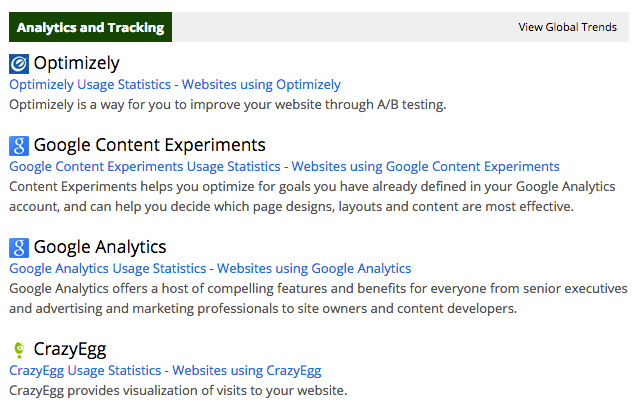
Task: Click the Optimizely A/B testing description
Action: [227, 104]
